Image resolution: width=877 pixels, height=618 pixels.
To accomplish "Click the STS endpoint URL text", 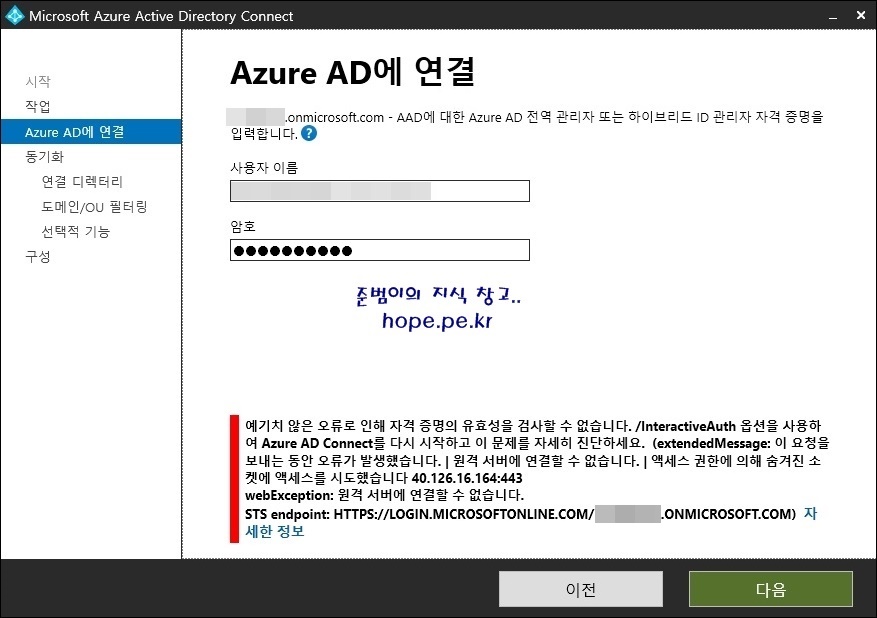I will click(520, 514).
